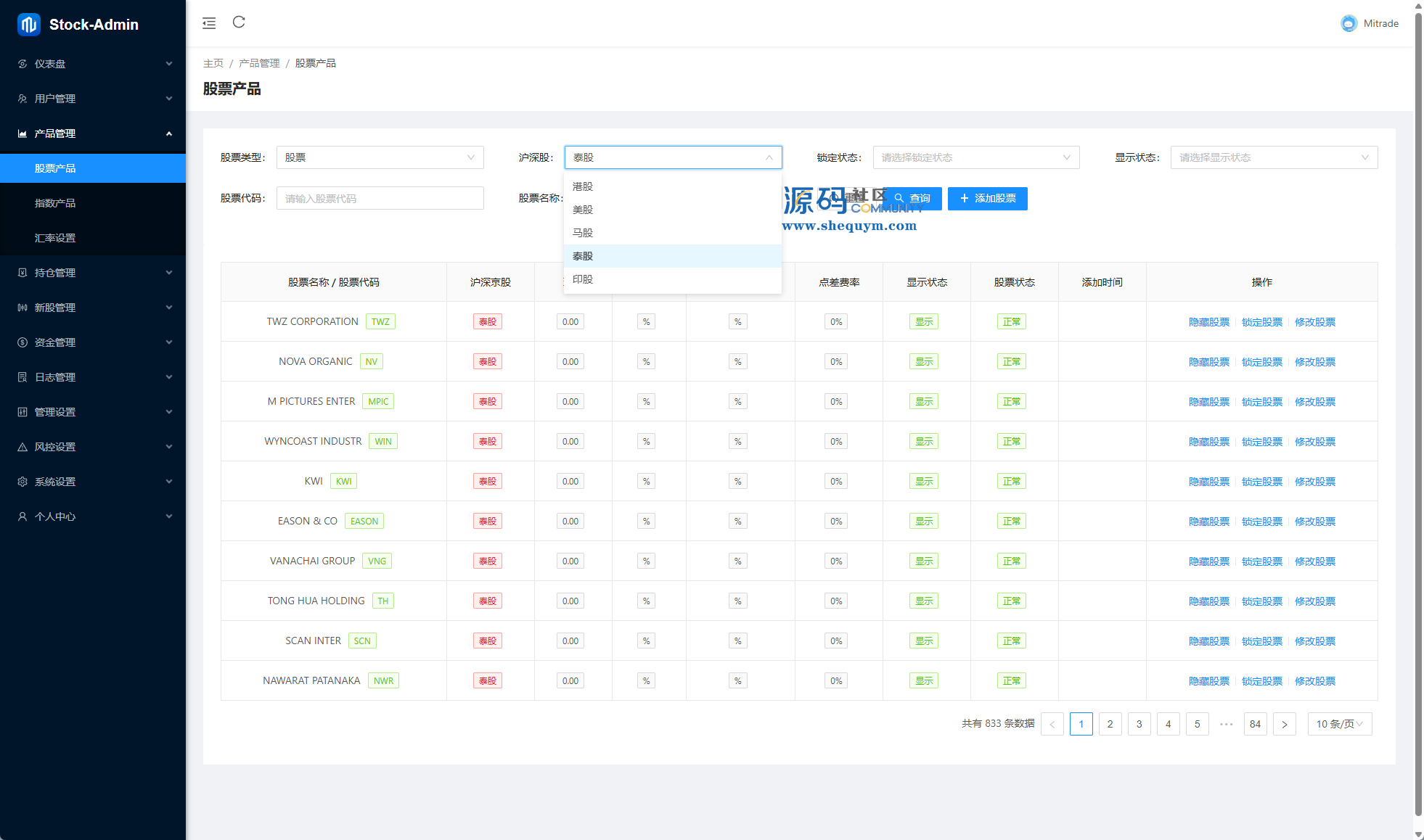Open the 股票类型 dropdown
This screenshot has width=1424, height=840.
pyautogui.click(x=380, y=157)
